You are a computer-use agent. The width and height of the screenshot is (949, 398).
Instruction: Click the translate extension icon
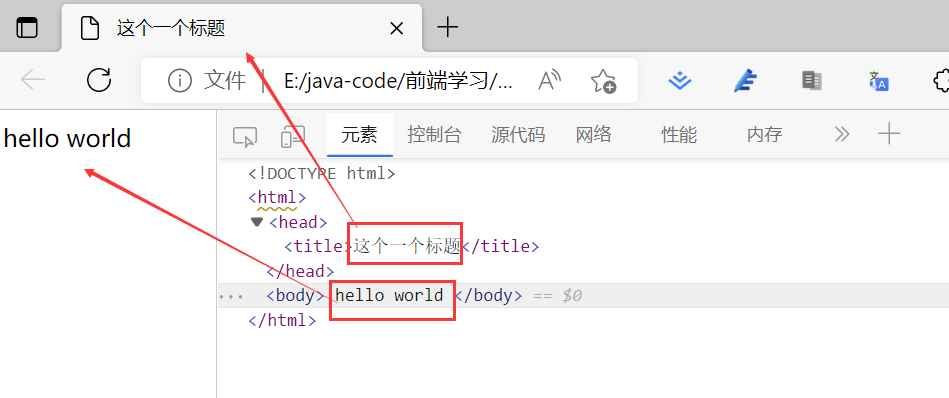tap(878, 80)
